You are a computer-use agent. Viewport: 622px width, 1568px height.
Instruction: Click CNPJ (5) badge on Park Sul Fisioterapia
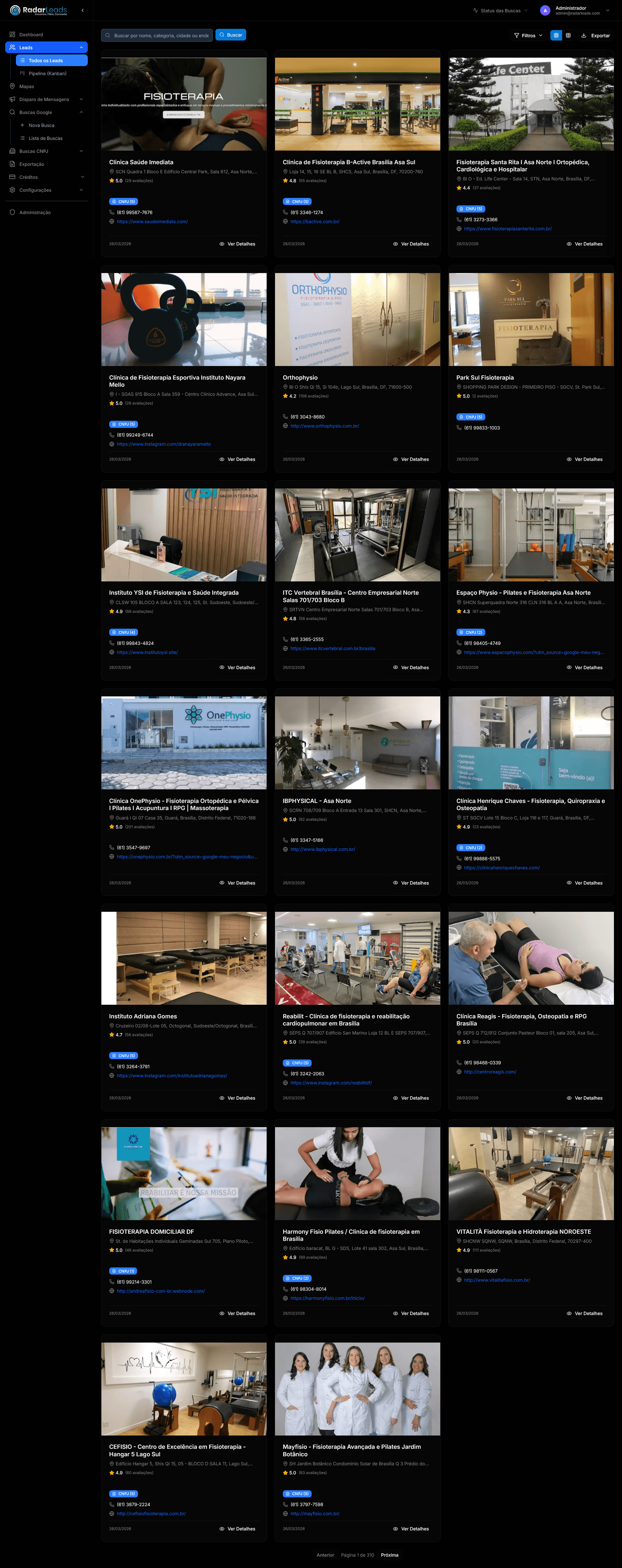470,417
